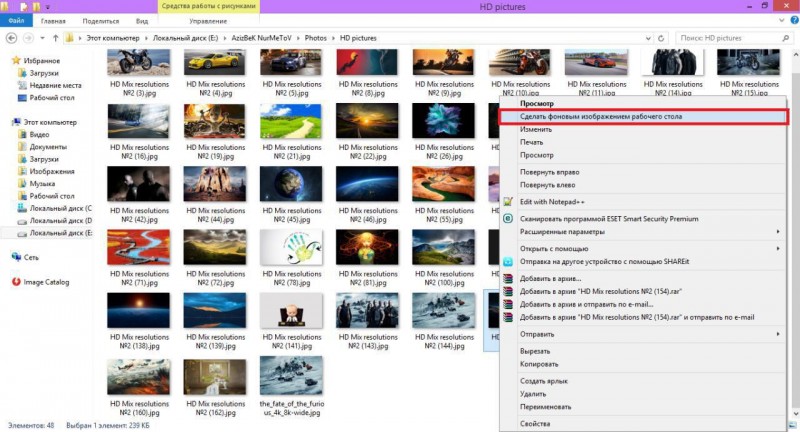Click Photos in the address breadcrumb
Image resolution: width=800 pixels, height=432 pixels.
point(316,38)
